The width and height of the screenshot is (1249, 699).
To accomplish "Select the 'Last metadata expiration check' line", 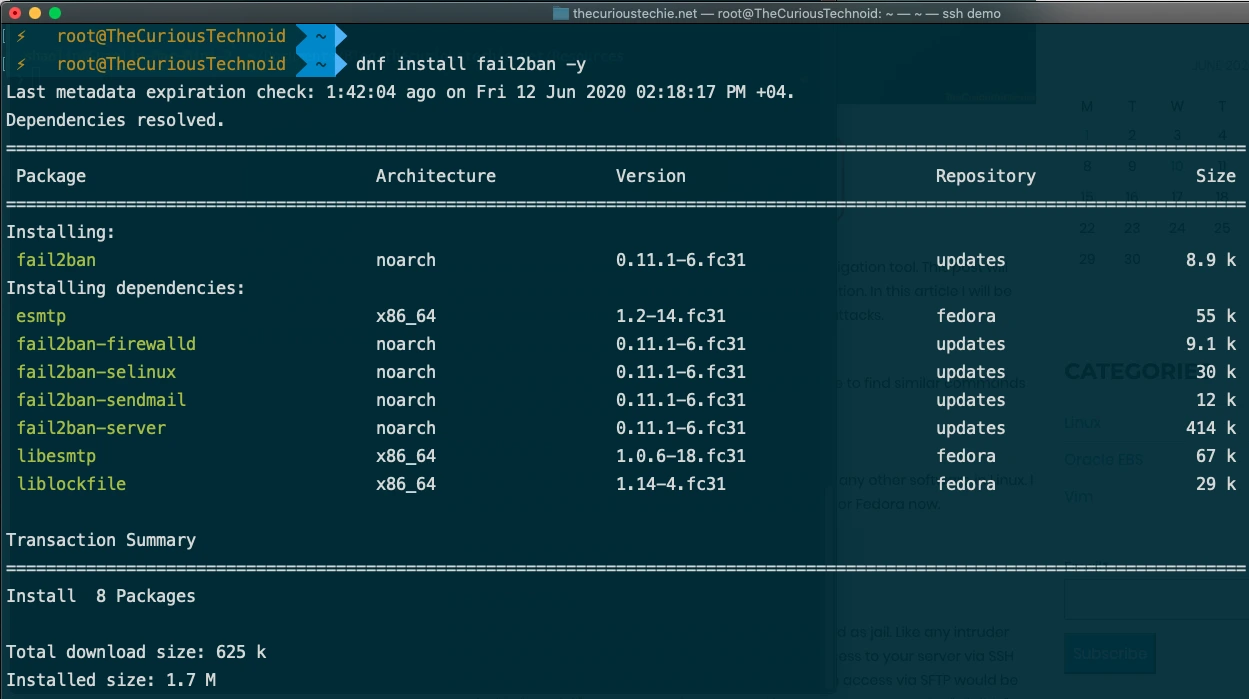I will [400, 92].
